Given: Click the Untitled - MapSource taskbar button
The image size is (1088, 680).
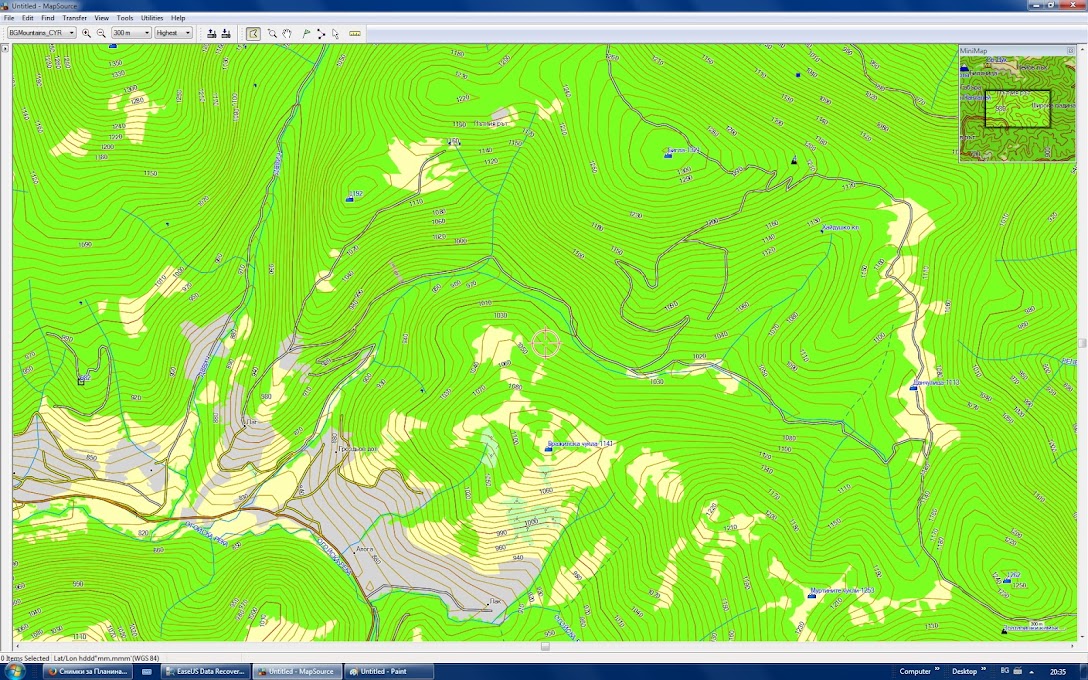Looking at the screenshot, I should pos(296,671).
